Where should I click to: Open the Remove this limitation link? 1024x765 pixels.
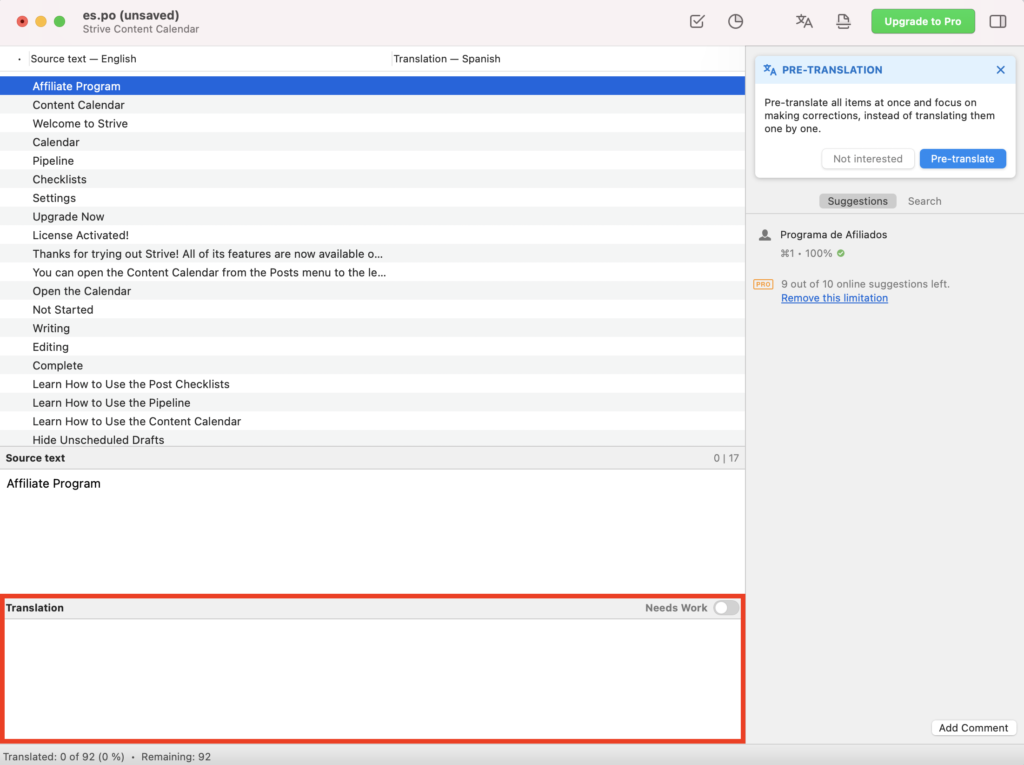(834, 298)
